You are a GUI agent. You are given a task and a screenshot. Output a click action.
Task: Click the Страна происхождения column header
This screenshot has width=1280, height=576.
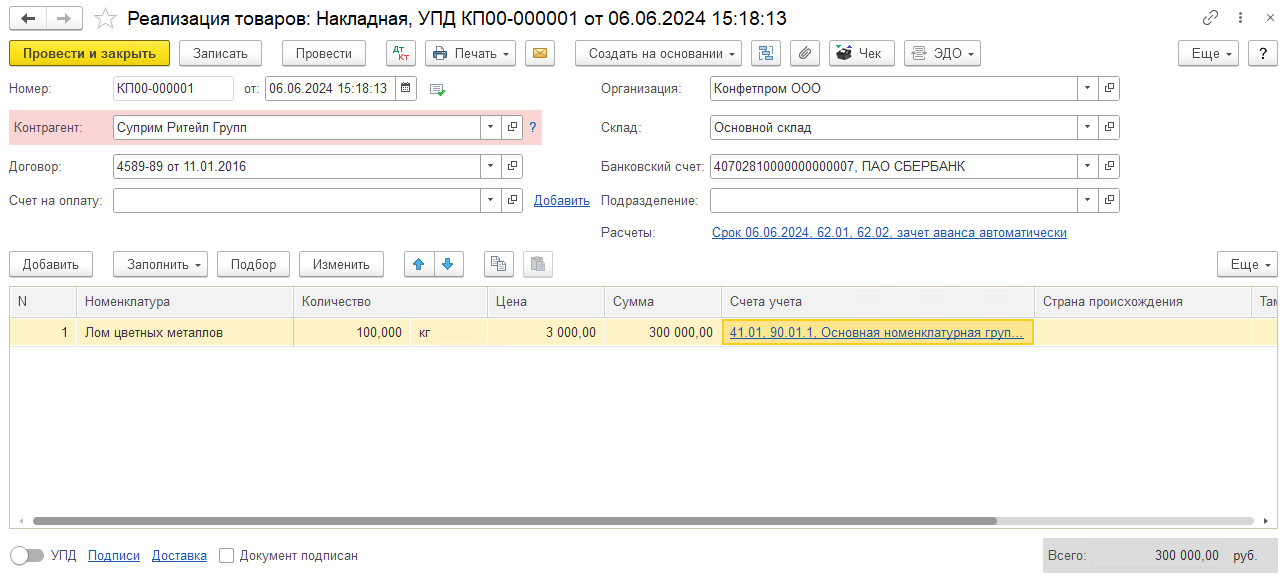click(1142, 301)
